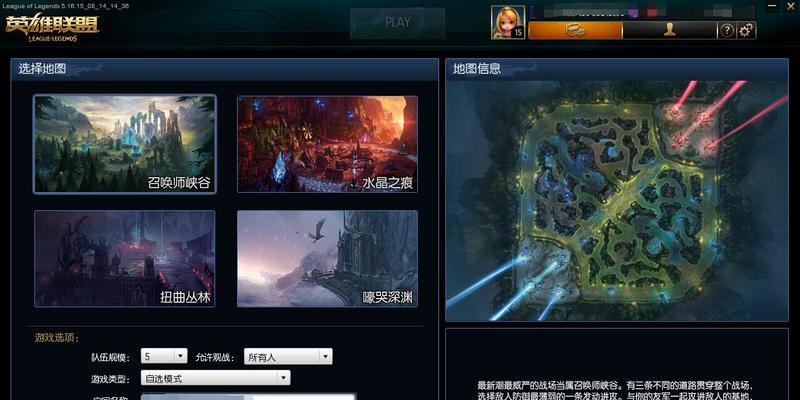
Task: Click the 允许观战 label text
Action: point(215,357)
